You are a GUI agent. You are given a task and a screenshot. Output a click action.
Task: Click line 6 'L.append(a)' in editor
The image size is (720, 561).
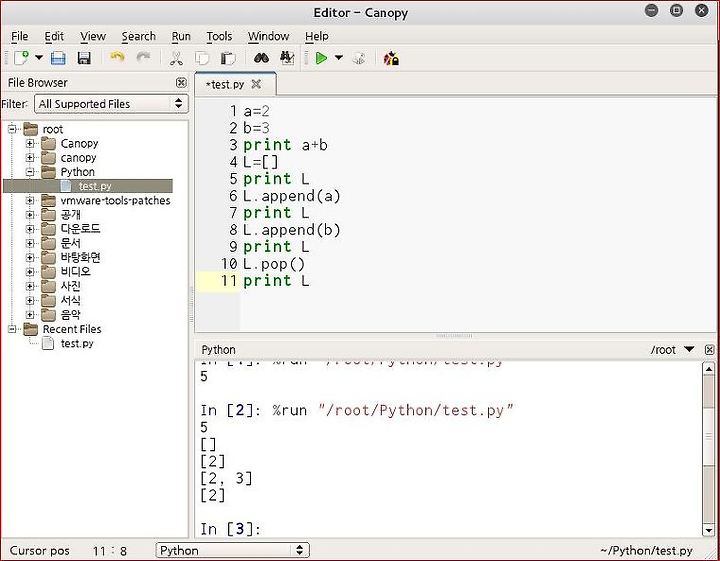point(292,196)
